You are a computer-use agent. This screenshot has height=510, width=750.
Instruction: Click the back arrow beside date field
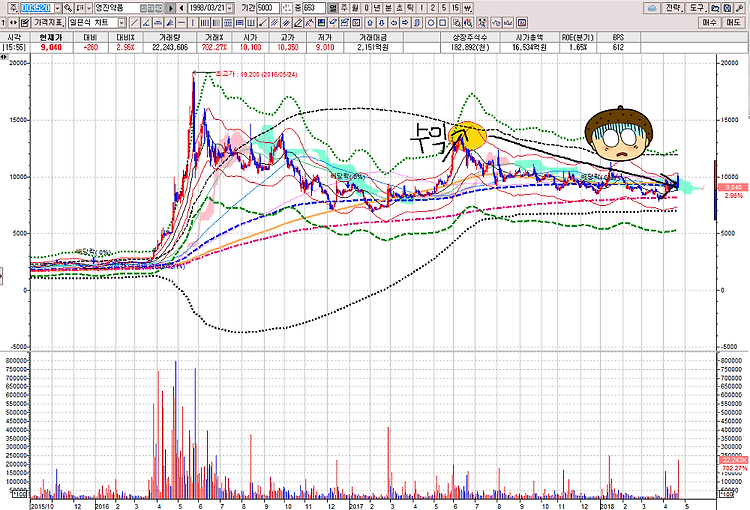click(x=181, y=8)
